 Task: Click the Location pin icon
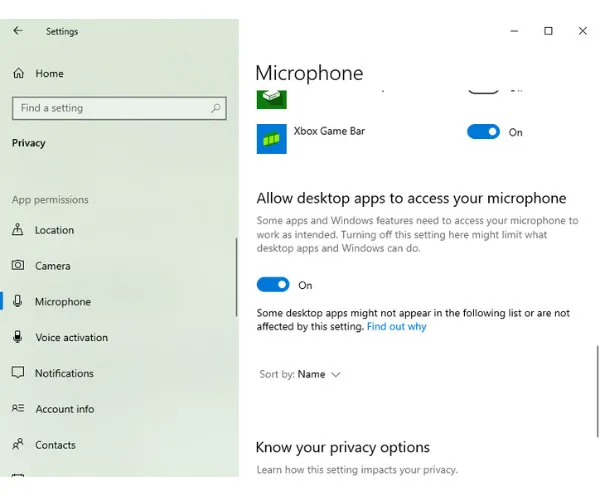pos(18,230)
